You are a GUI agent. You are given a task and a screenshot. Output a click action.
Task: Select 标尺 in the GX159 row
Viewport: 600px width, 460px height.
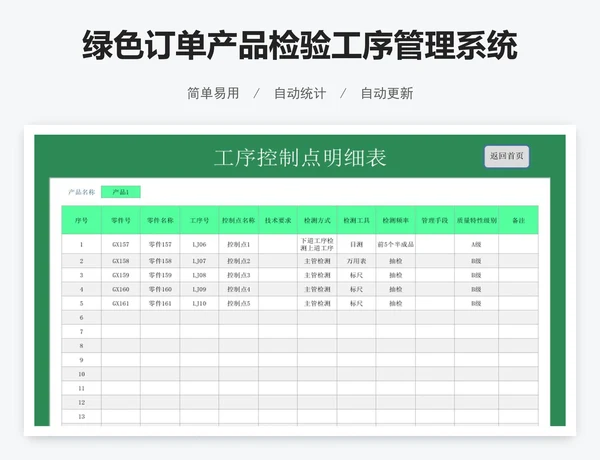click(356, 275)
